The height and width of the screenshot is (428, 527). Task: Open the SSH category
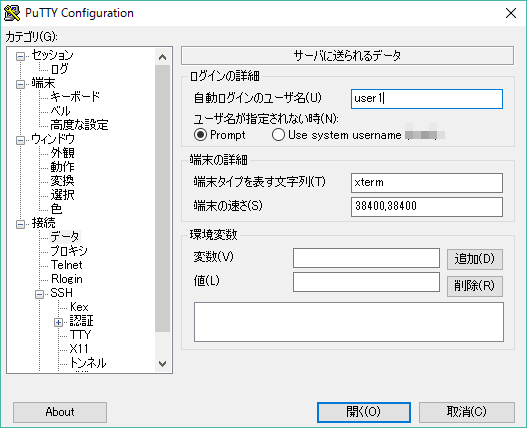pos(62,293)
